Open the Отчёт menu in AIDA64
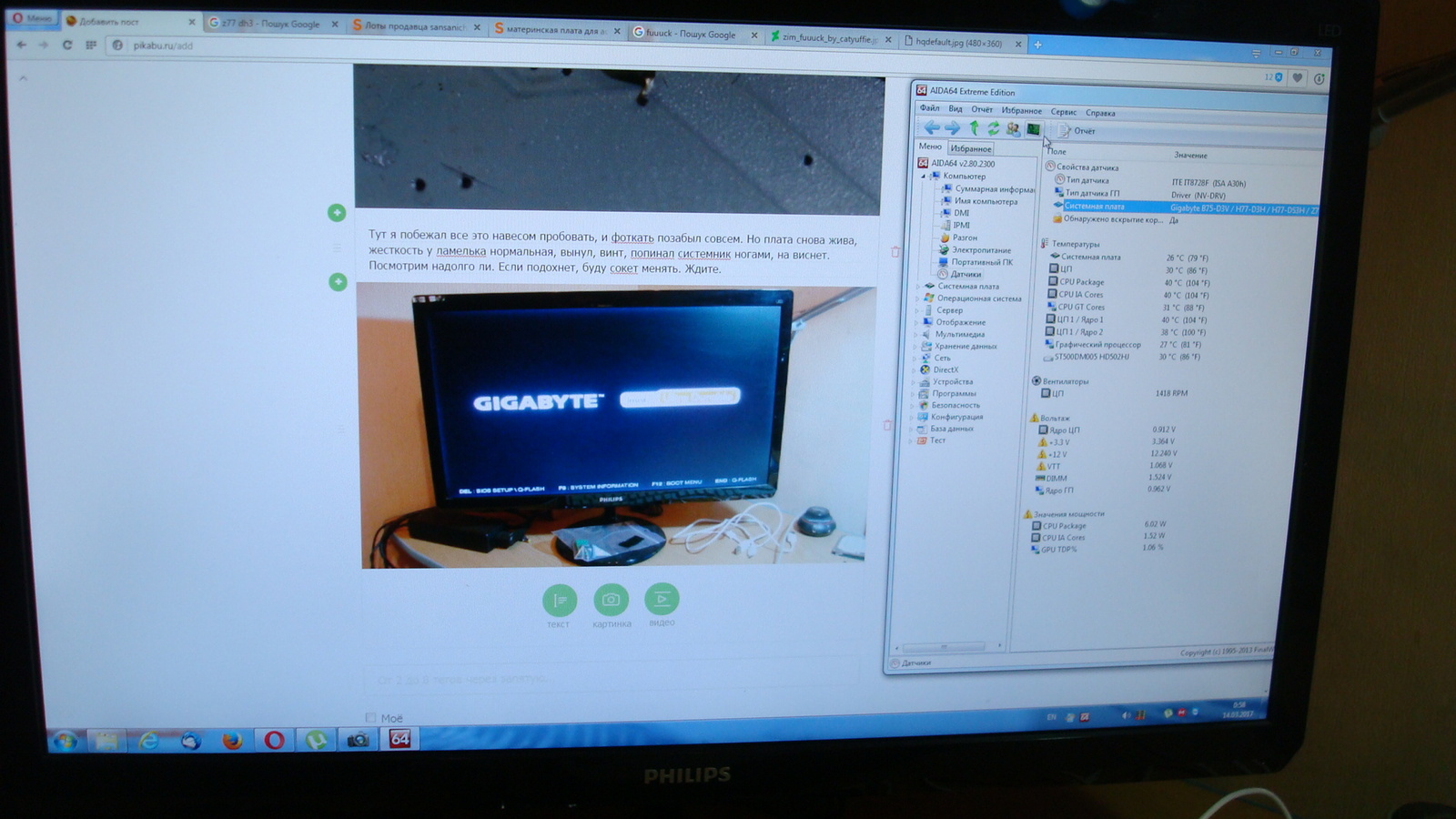Viewport: 1456px width, 819px height. point(982,109)
